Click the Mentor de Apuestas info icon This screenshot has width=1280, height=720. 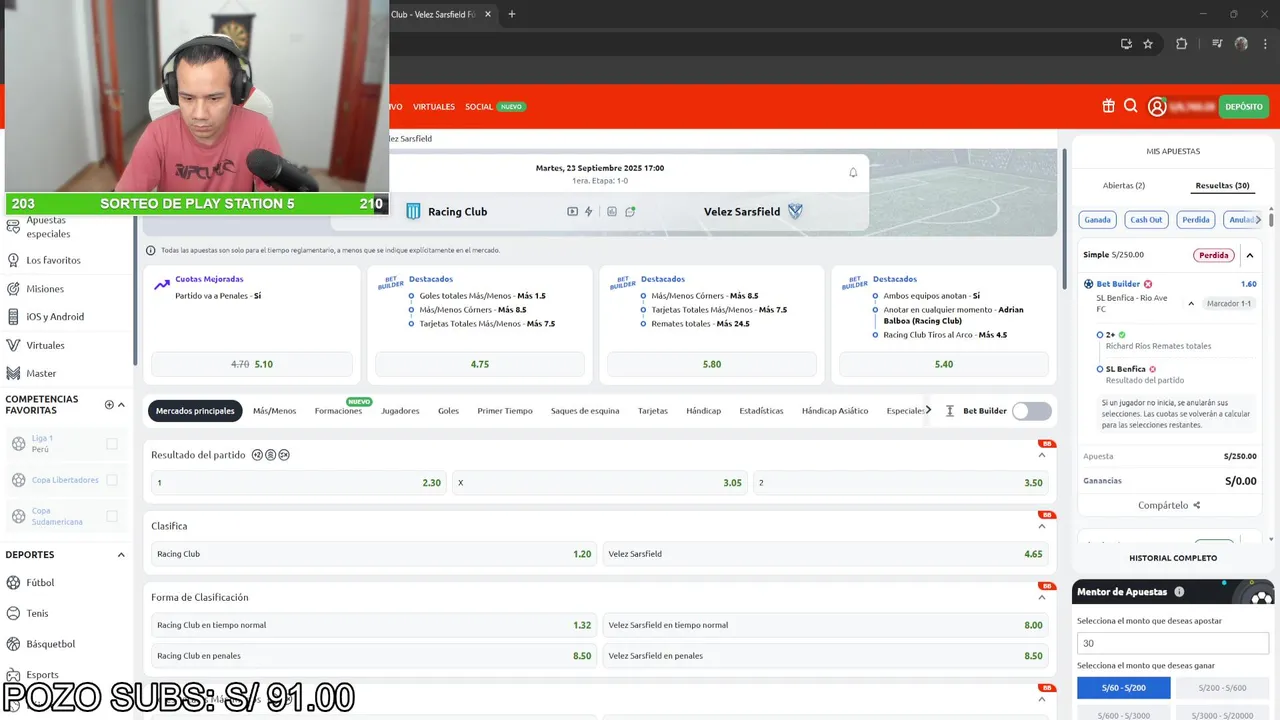(x=1179, y=592)
